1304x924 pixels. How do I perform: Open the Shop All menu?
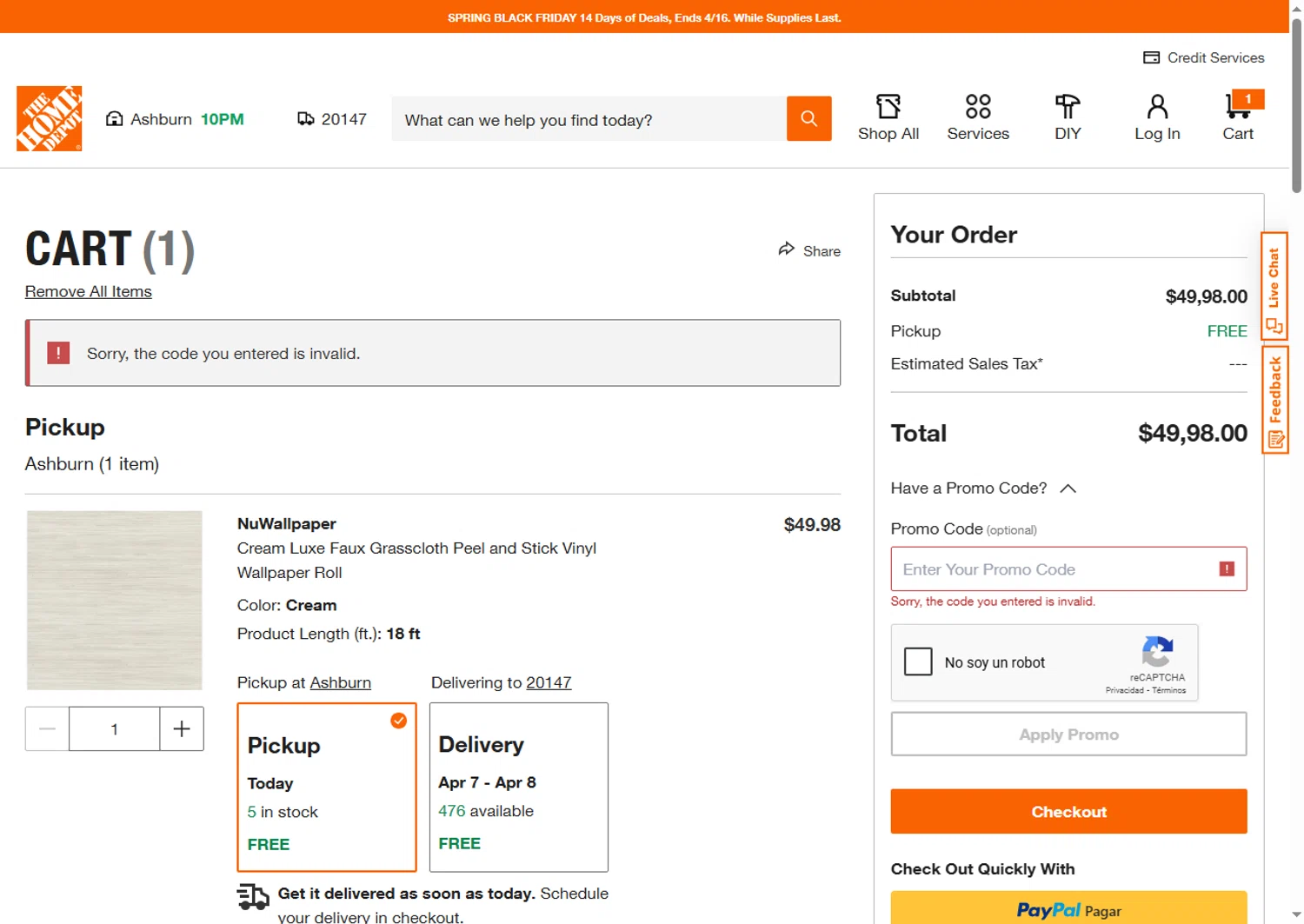click(888, 118)
